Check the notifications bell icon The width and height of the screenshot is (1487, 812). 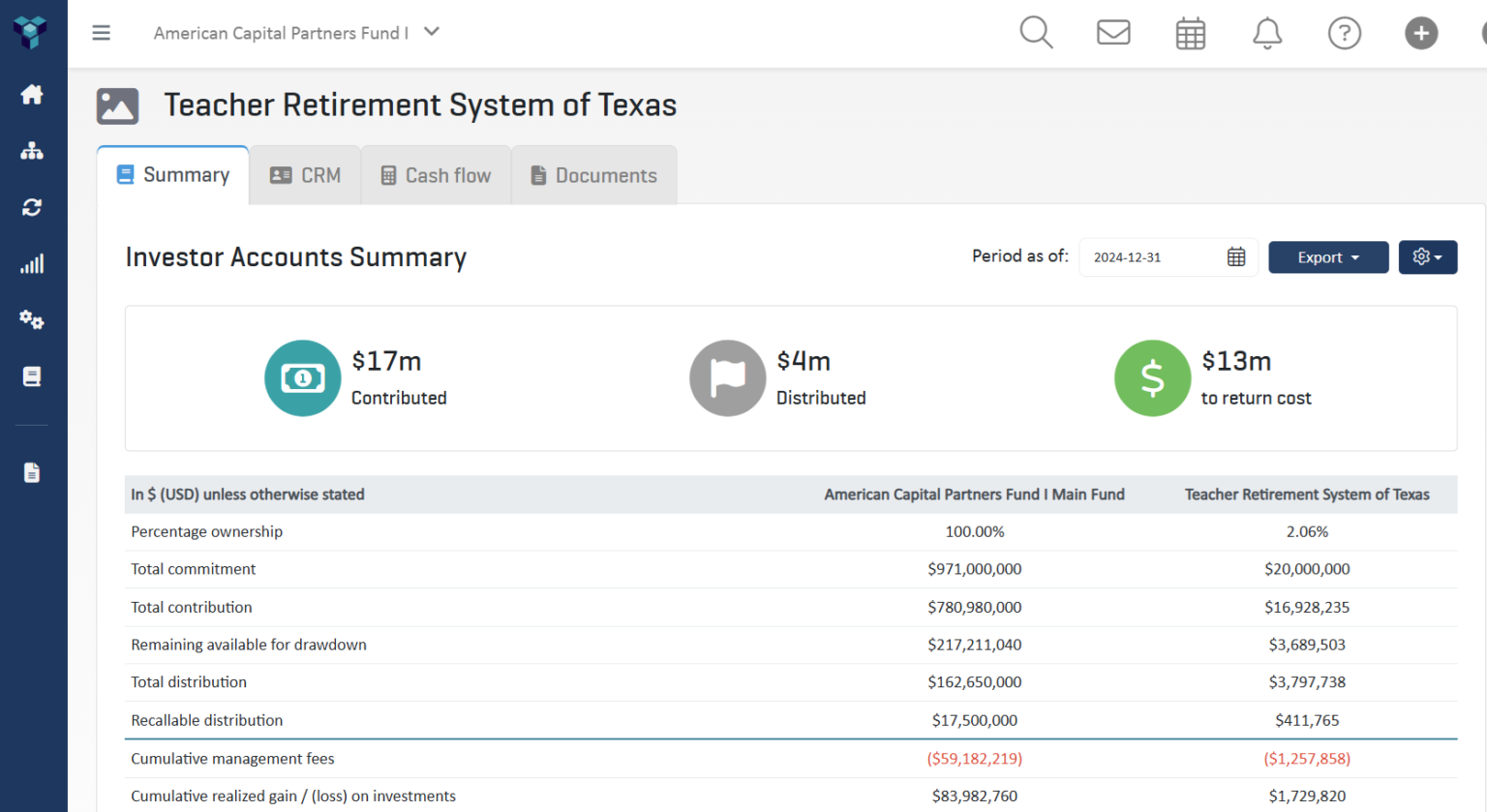point(1267,34)
